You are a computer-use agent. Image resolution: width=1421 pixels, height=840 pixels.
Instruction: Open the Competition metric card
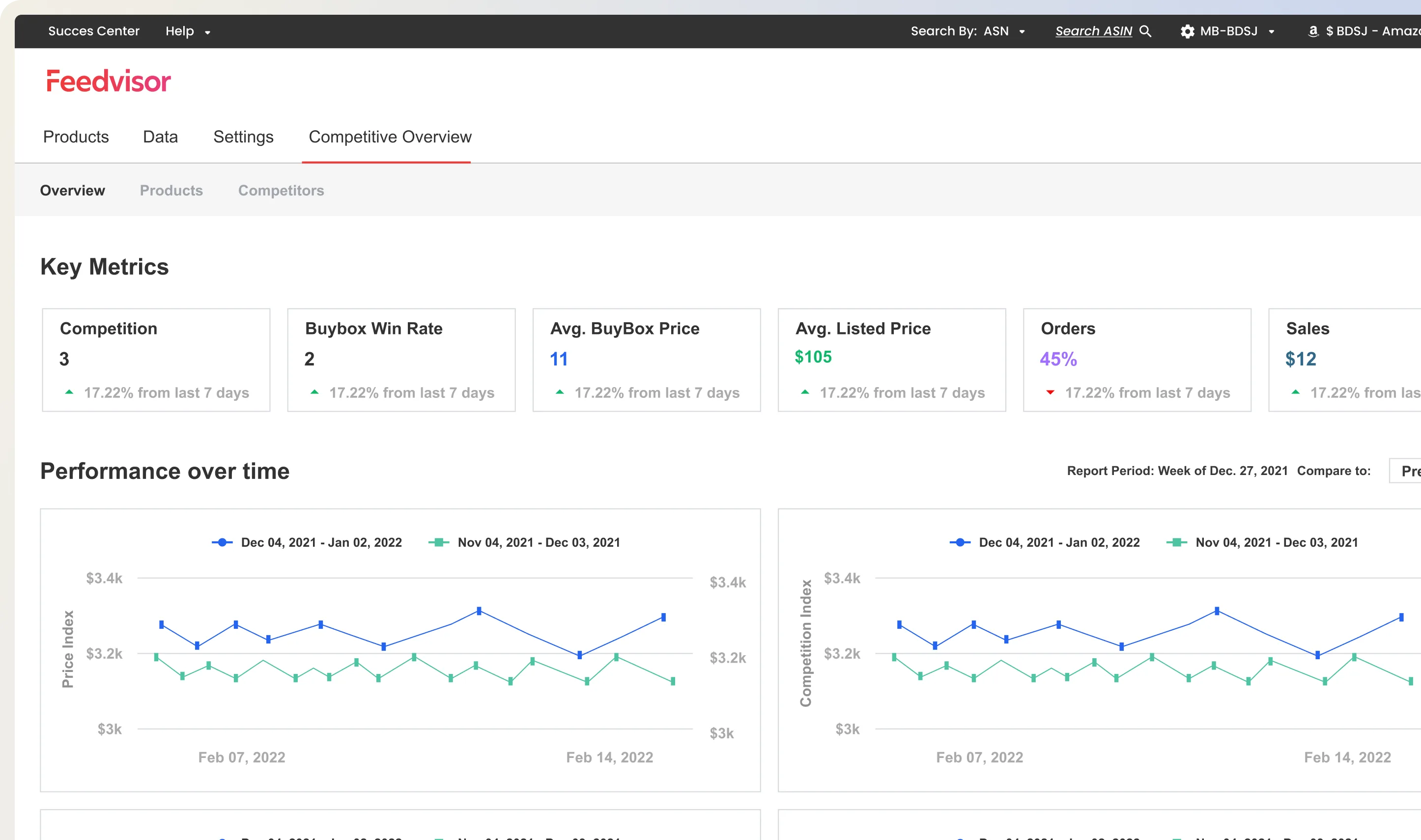tap(156, 360)
